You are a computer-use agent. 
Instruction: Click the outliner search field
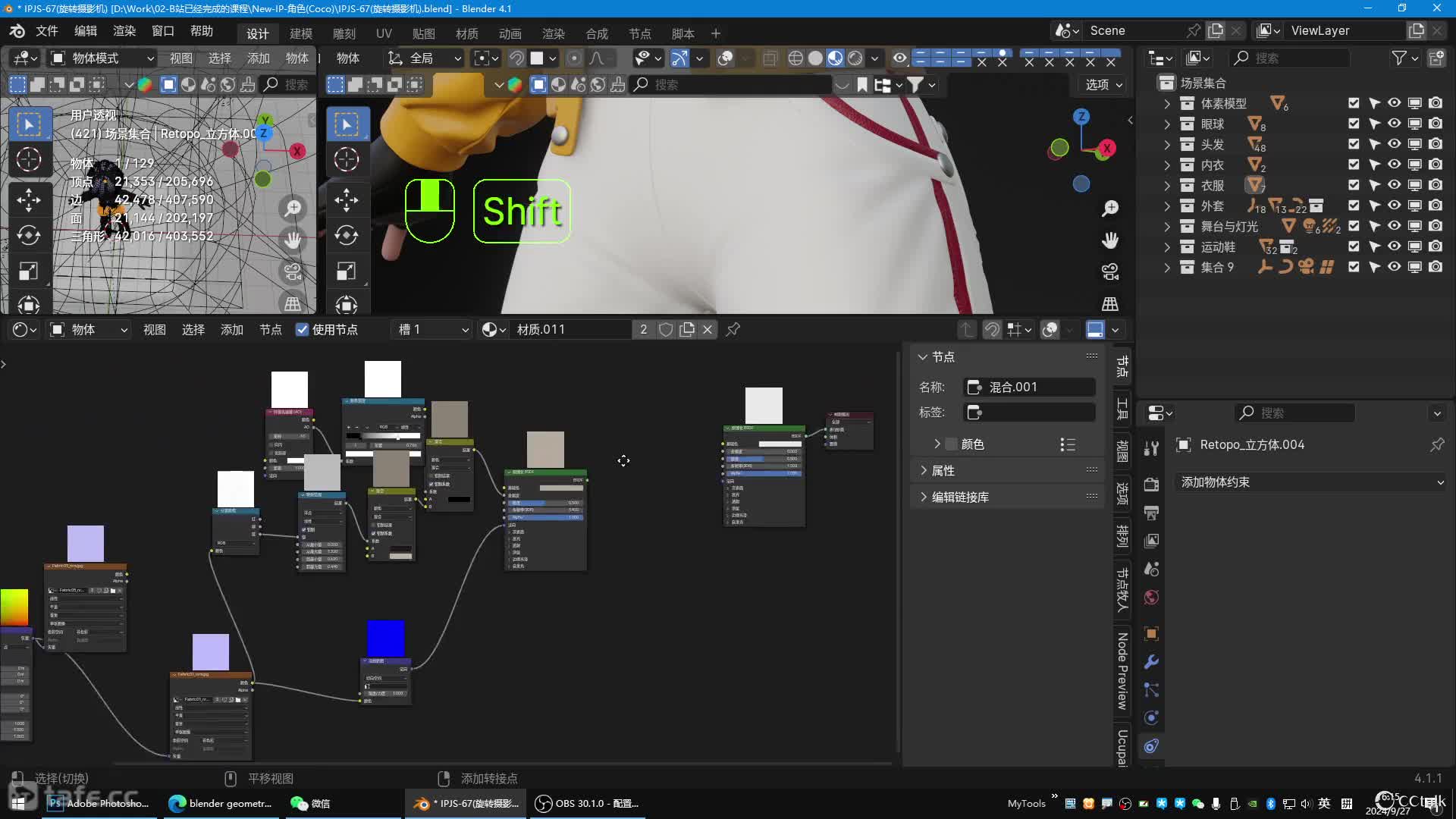tap(1290, 58)
